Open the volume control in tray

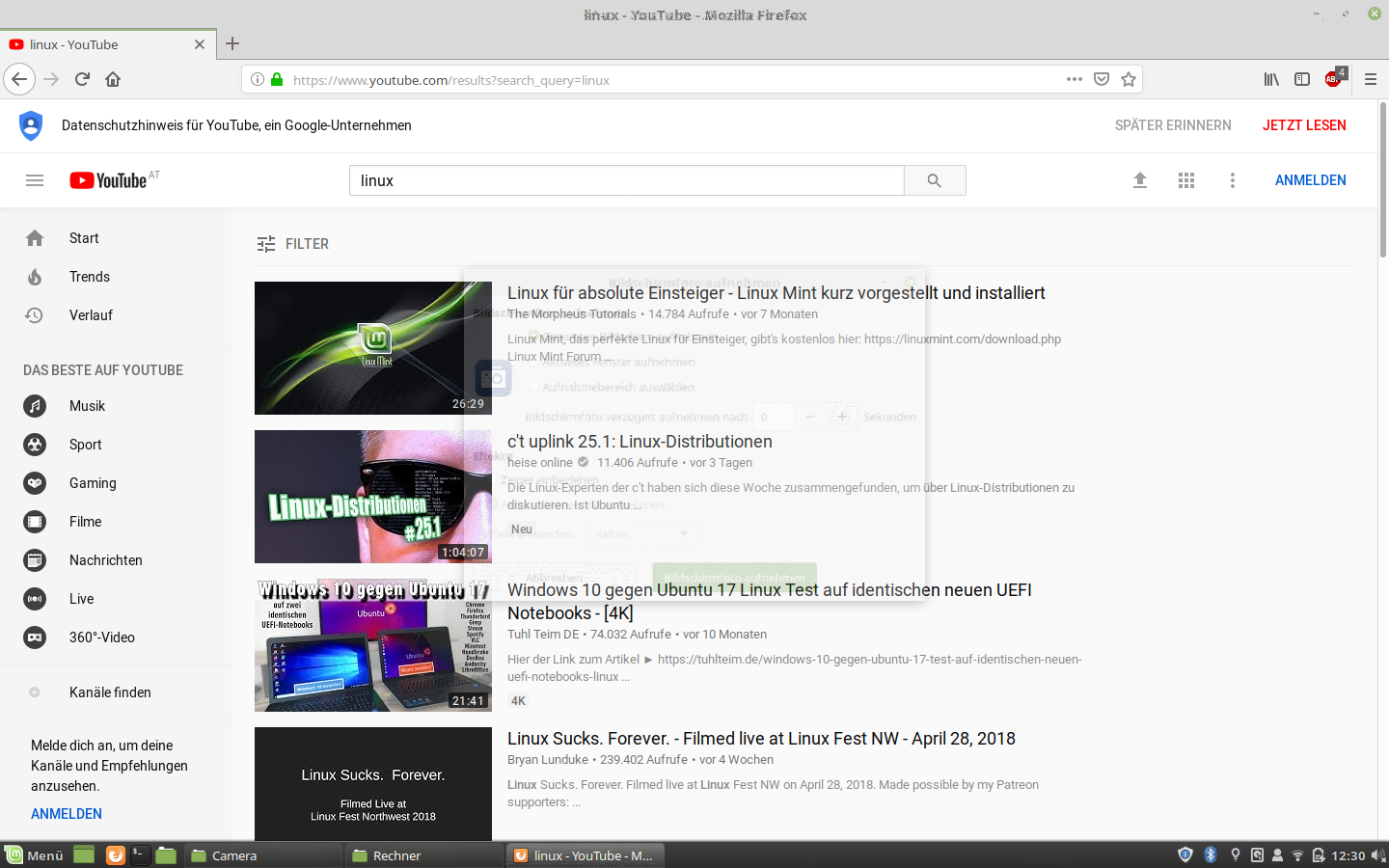click(1377, 855)
